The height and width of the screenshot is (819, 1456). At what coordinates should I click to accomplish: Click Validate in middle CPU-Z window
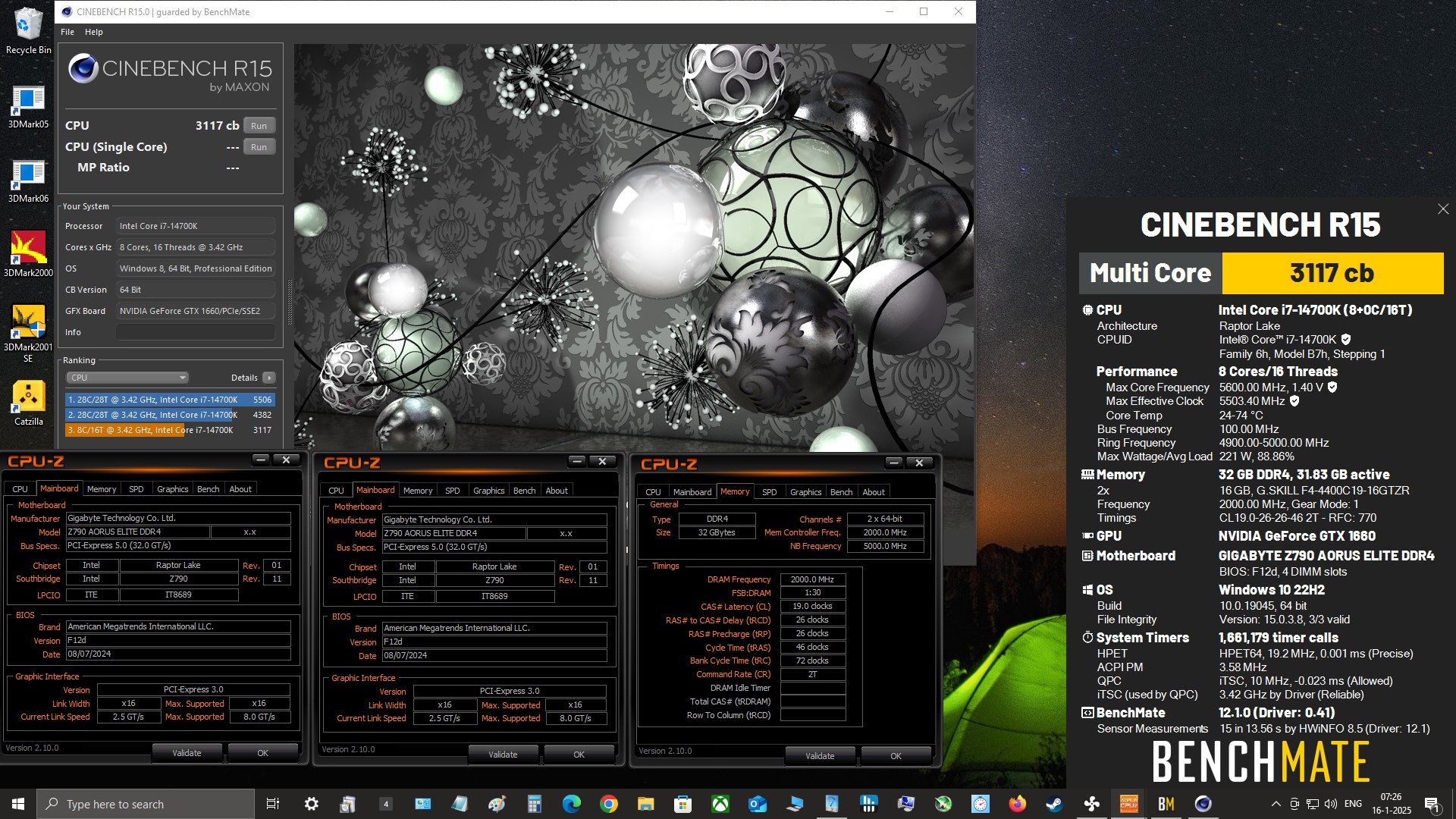(503, 755)
